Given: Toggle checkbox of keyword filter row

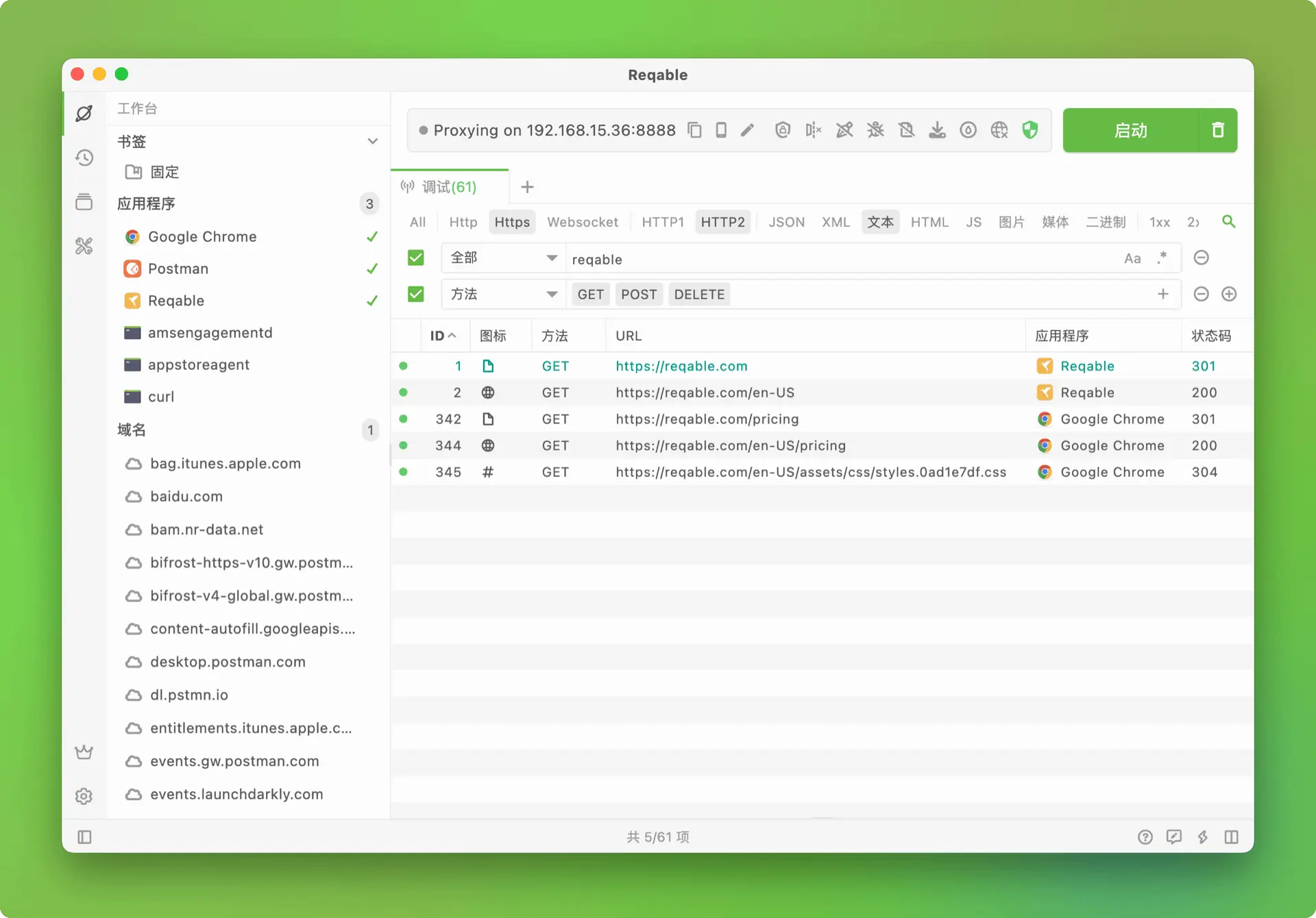Looking at the screenshot, I should (x=416, y=258).
